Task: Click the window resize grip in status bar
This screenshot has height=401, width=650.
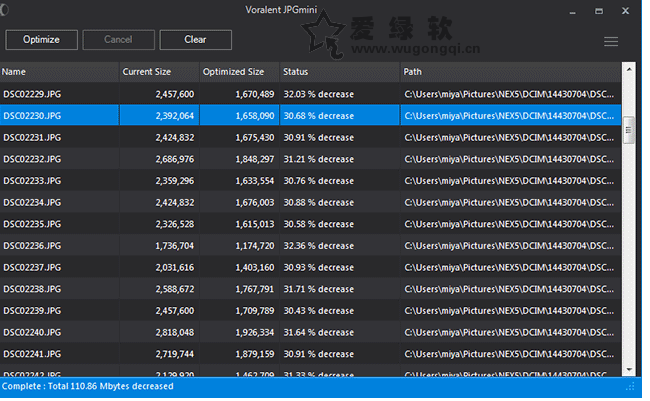Action: (x=631, y=387)
